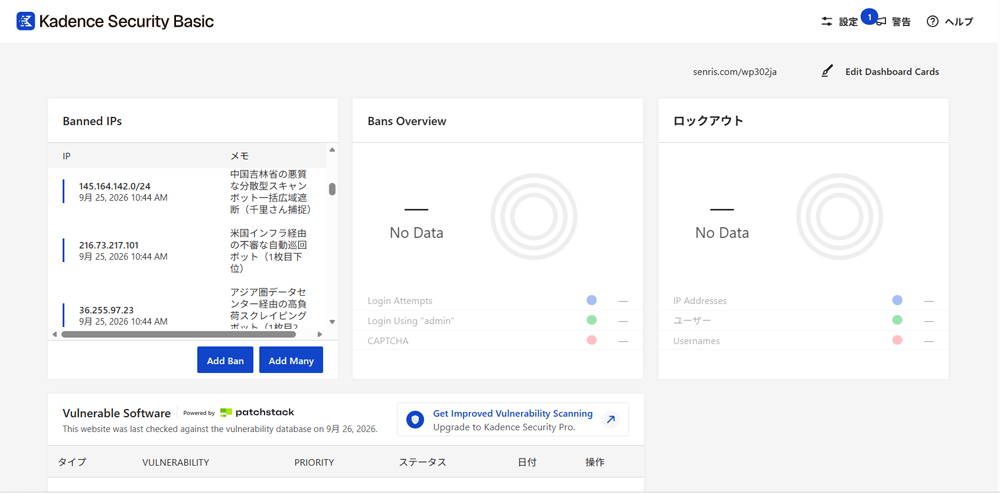
Task: Click the Upgrade to Kadence Security Pro text
Action: [504, 427]
